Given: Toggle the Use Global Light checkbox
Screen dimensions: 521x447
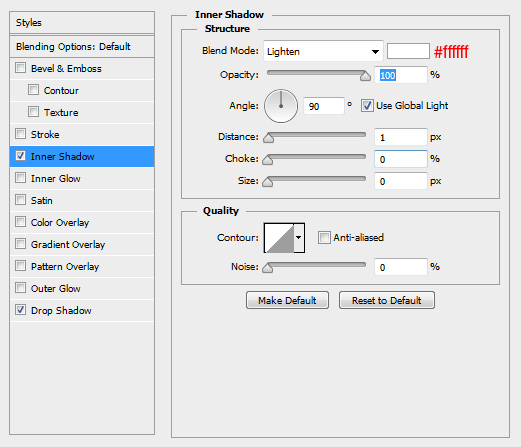Looking at the screenshot, I should [367, 106].
